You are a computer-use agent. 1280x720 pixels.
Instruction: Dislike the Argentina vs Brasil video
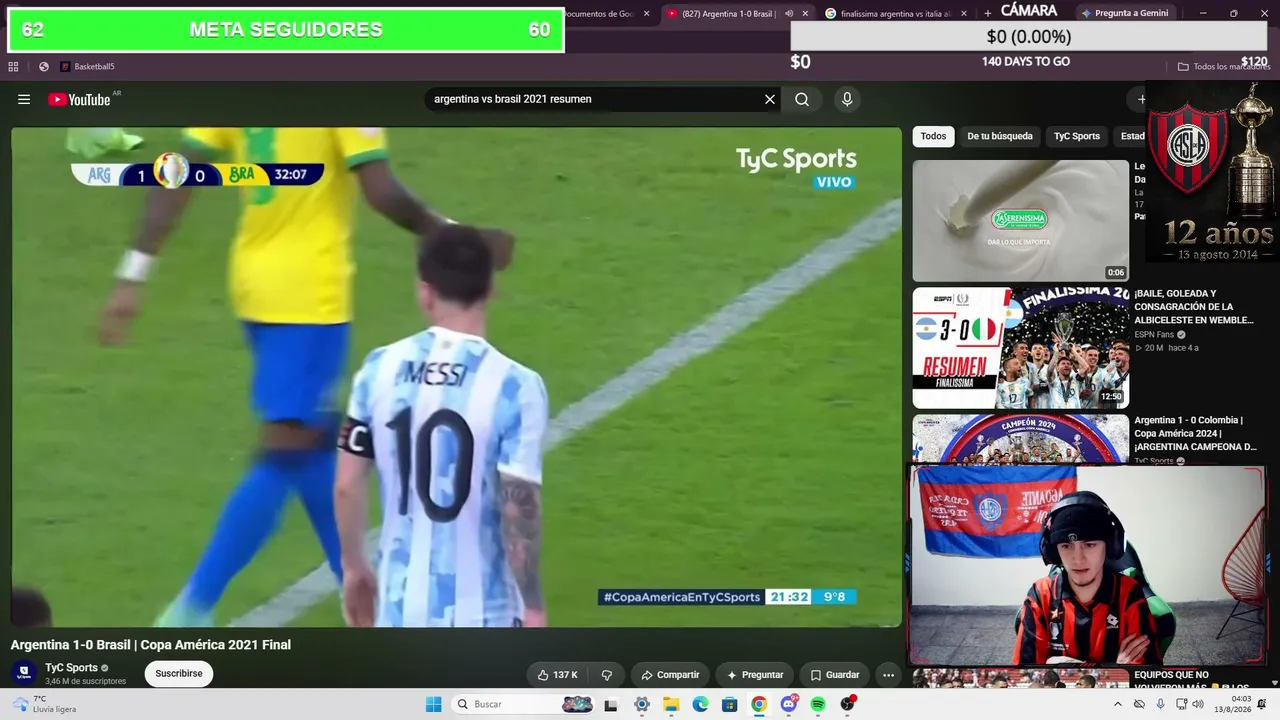(606, 675)
